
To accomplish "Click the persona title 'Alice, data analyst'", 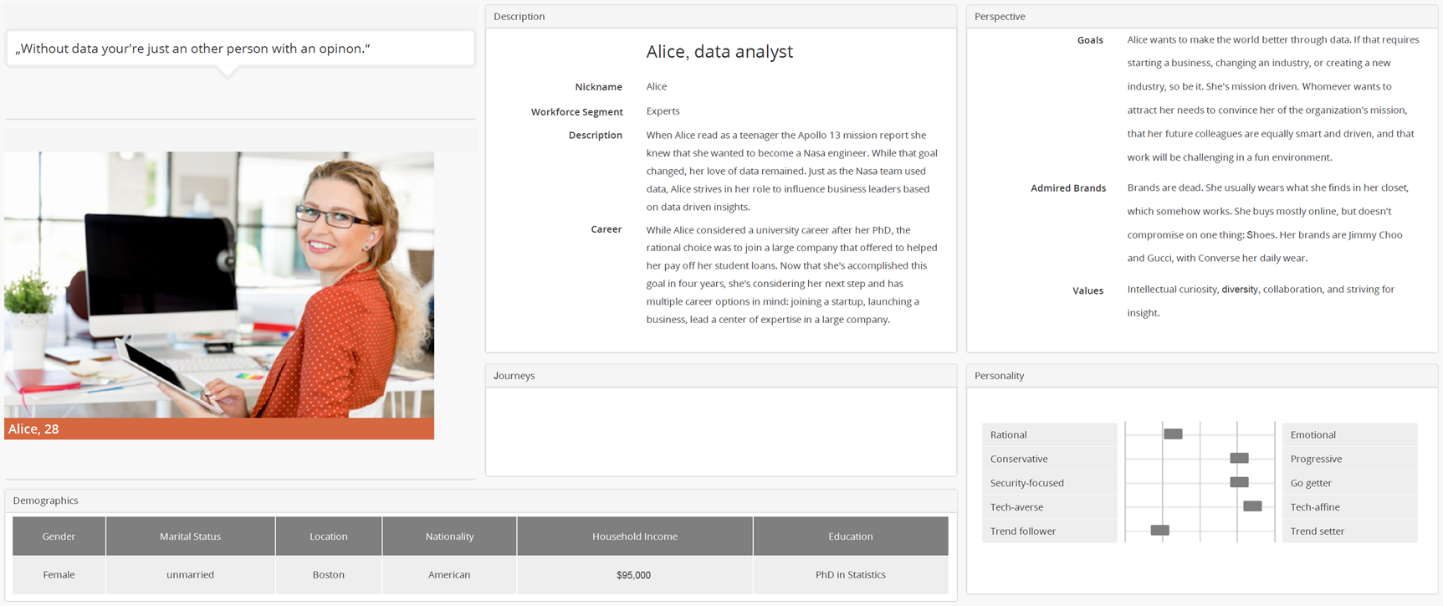I will pyautogui.click(x=719, y=52).
